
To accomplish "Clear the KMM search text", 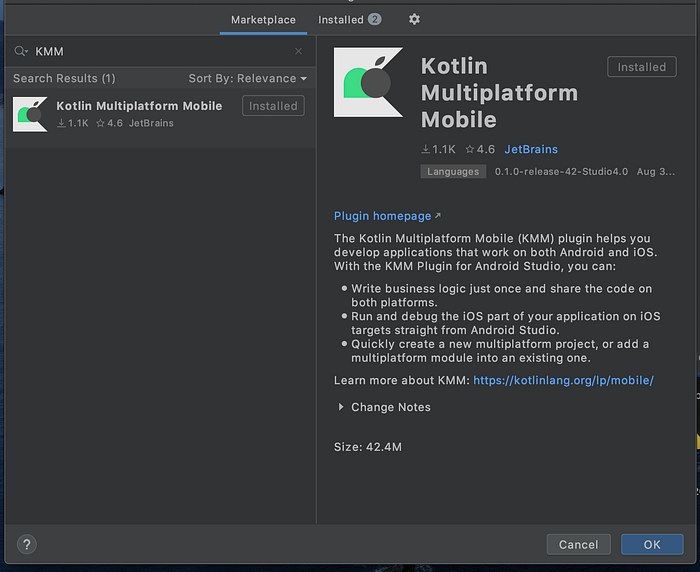I will click(298, 51).
